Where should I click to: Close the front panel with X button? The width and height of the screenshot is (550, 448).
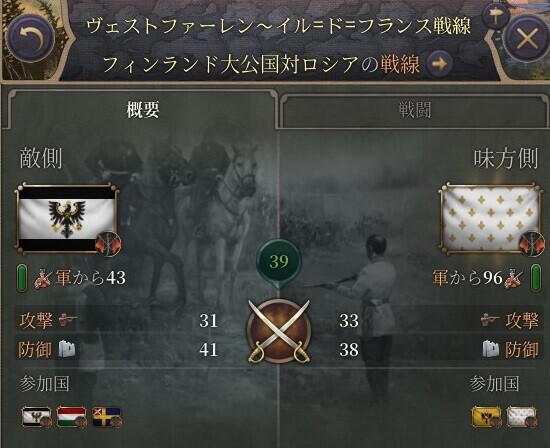(527, 38)
